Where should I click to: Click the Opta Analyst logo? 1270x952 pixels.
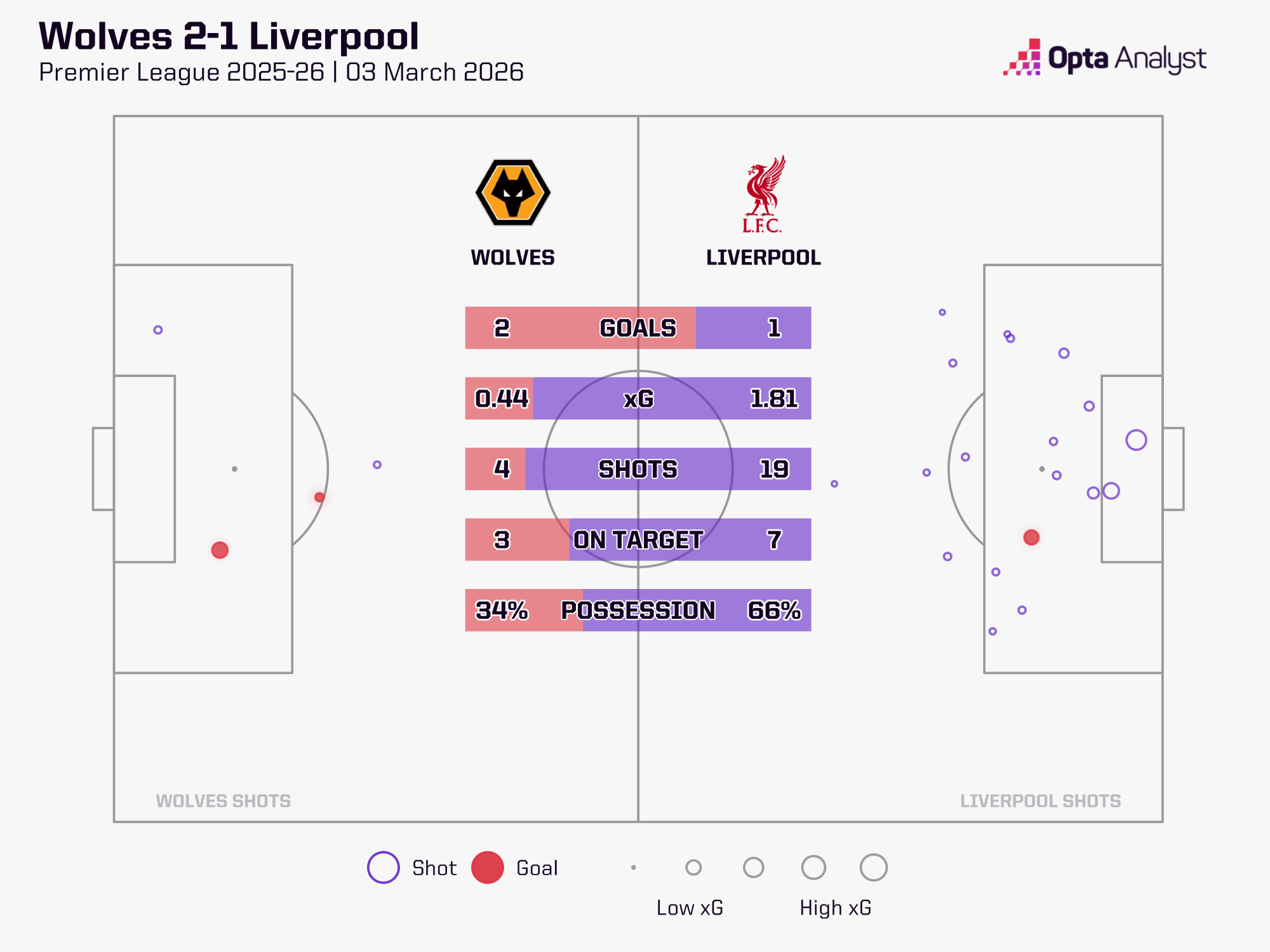pyautogui.click(x=1105, y=58)
